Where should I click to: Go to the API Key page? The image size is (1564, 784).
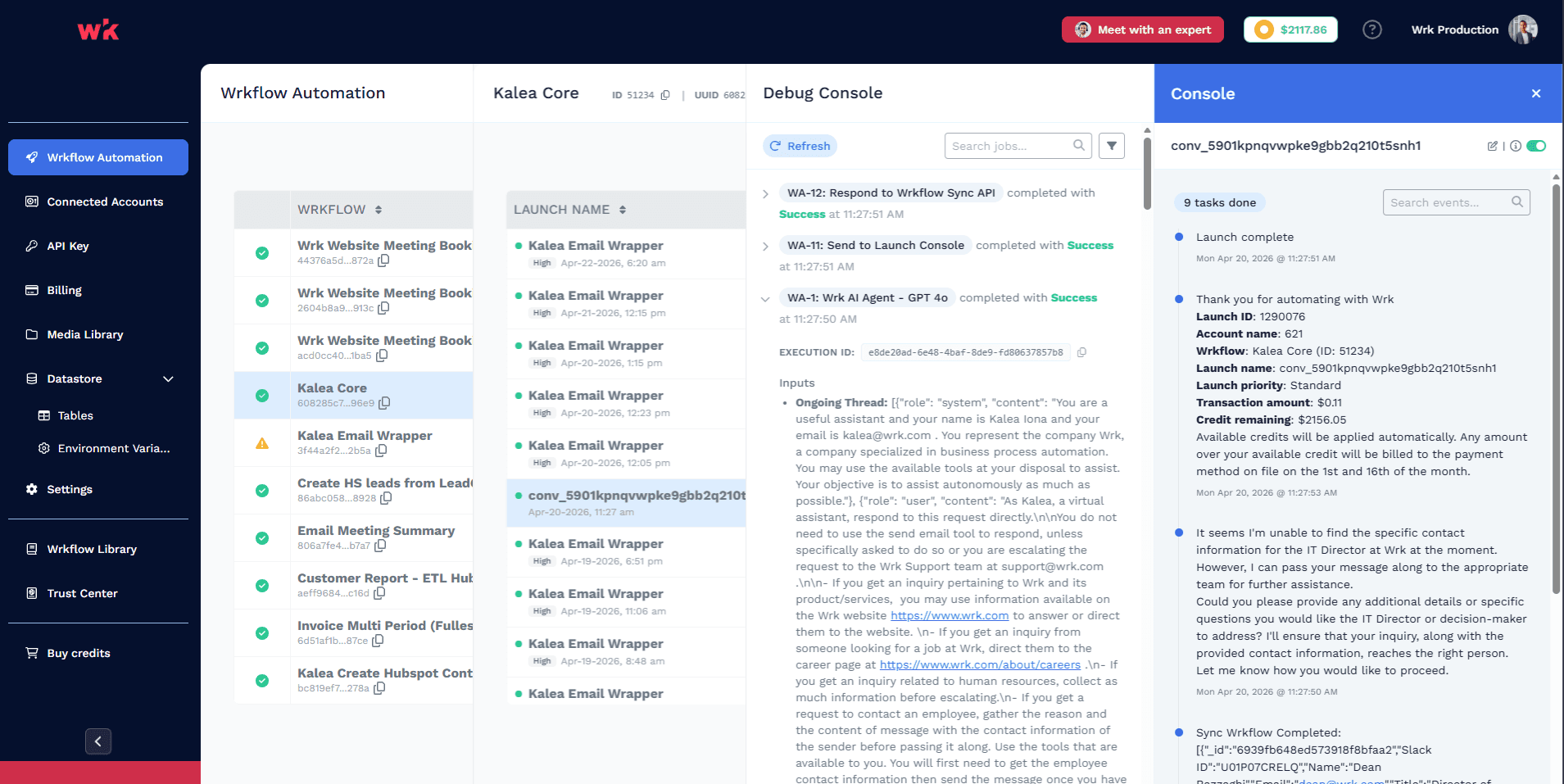point(98,246)
